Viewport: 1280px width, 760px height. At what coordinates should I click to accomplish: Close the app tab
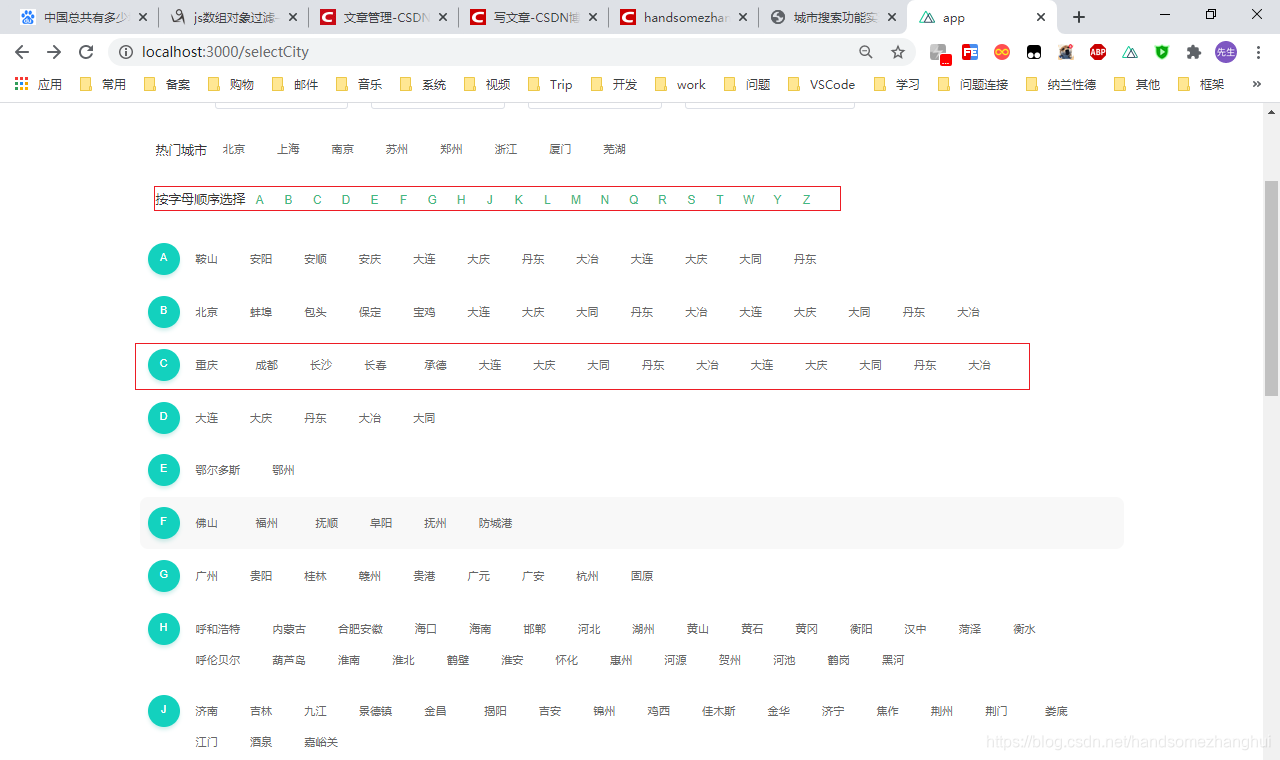[1041, 17]
